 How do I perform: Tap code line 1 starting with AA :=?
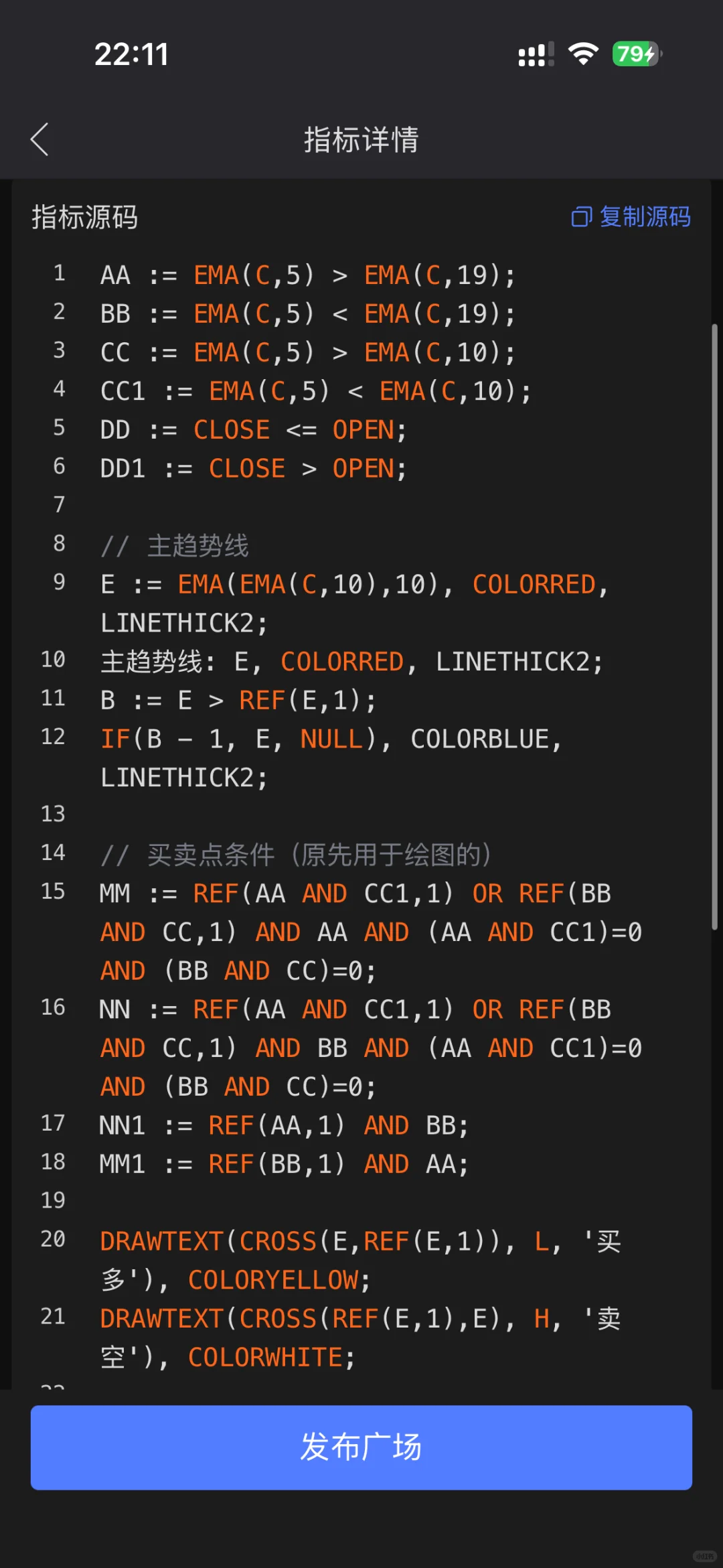click(x=308, y=275)
